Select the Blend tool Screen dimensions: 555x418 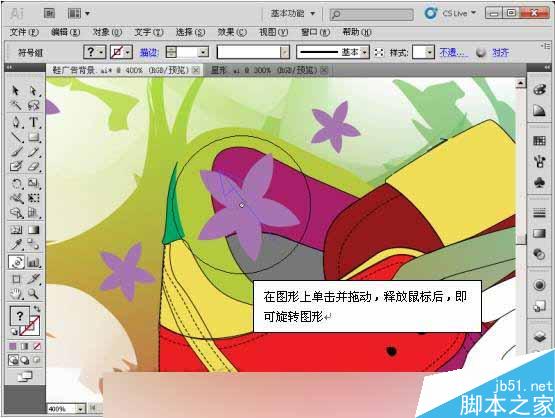(x=33, y=244)
